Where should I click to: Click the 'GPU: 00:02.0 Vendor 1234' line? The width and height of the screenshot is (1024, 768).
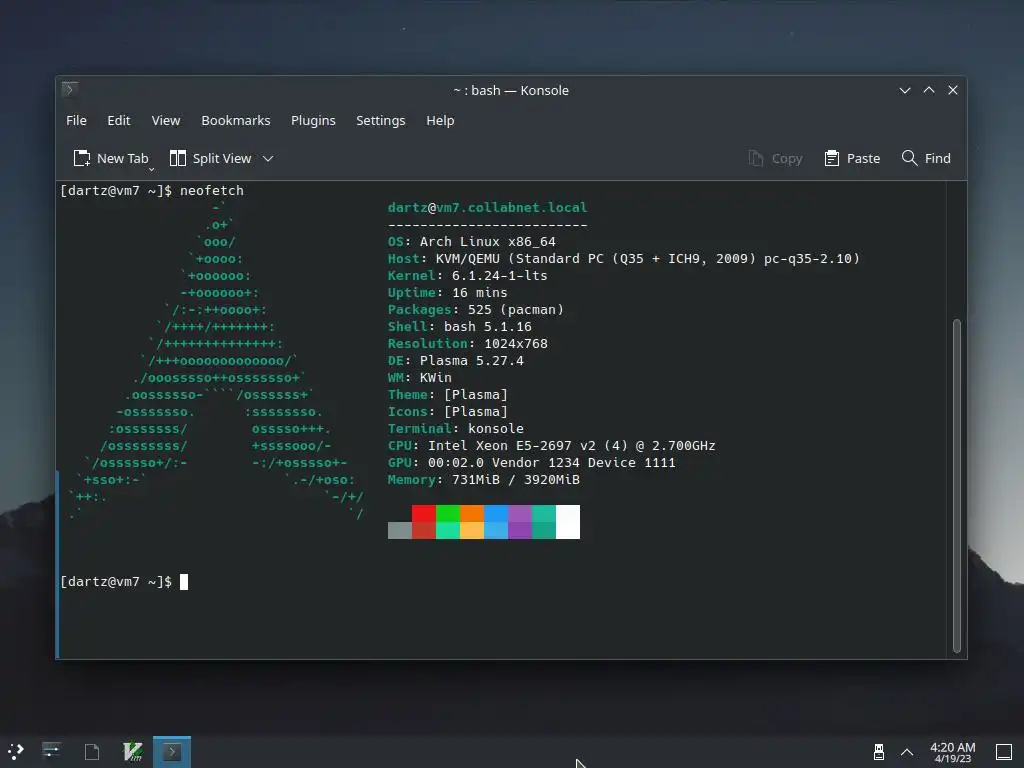[x=532, y=462]
